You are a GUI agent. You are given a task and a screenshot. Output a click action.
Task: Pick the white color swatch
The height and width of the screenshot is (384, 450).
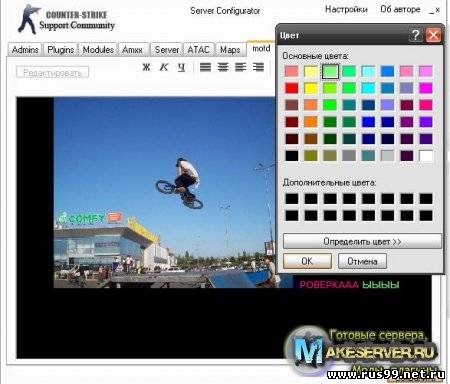426,156
